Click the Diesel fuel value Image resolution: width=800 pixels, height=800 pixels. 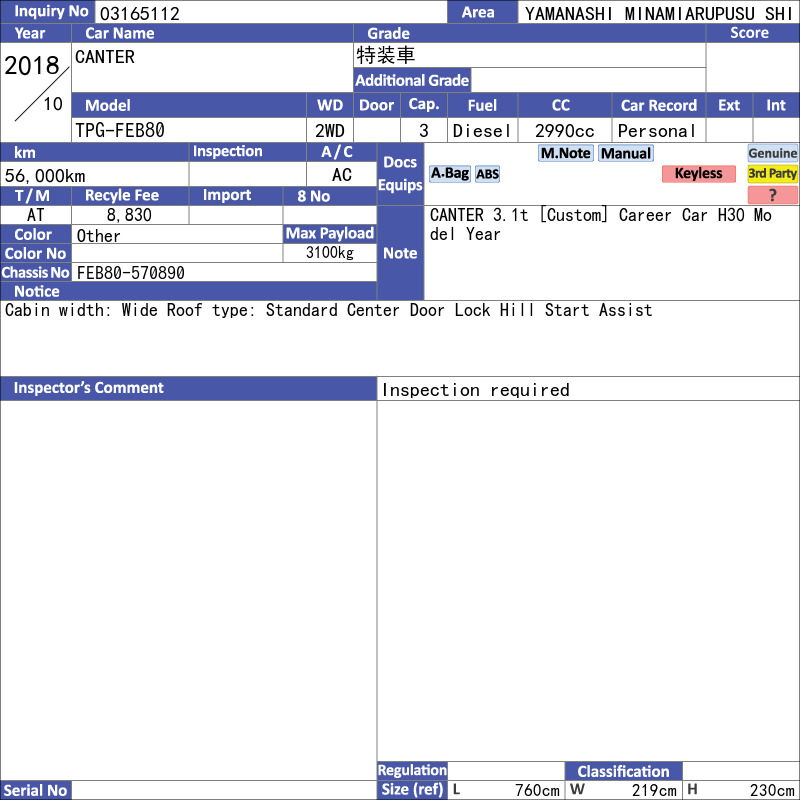[482, 131]
